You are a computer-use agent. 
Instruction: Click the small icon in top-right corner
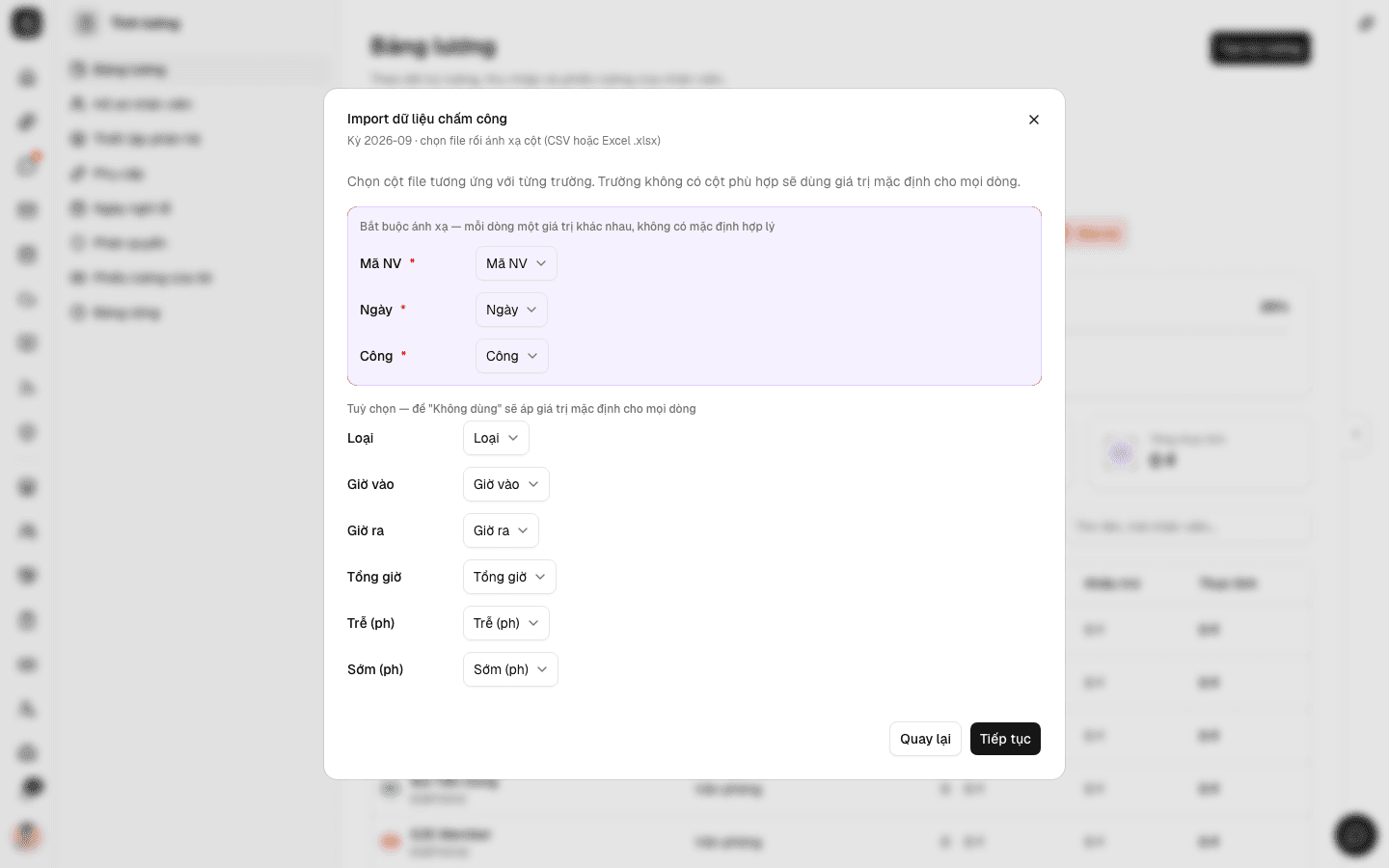[x=1366, y=23]
